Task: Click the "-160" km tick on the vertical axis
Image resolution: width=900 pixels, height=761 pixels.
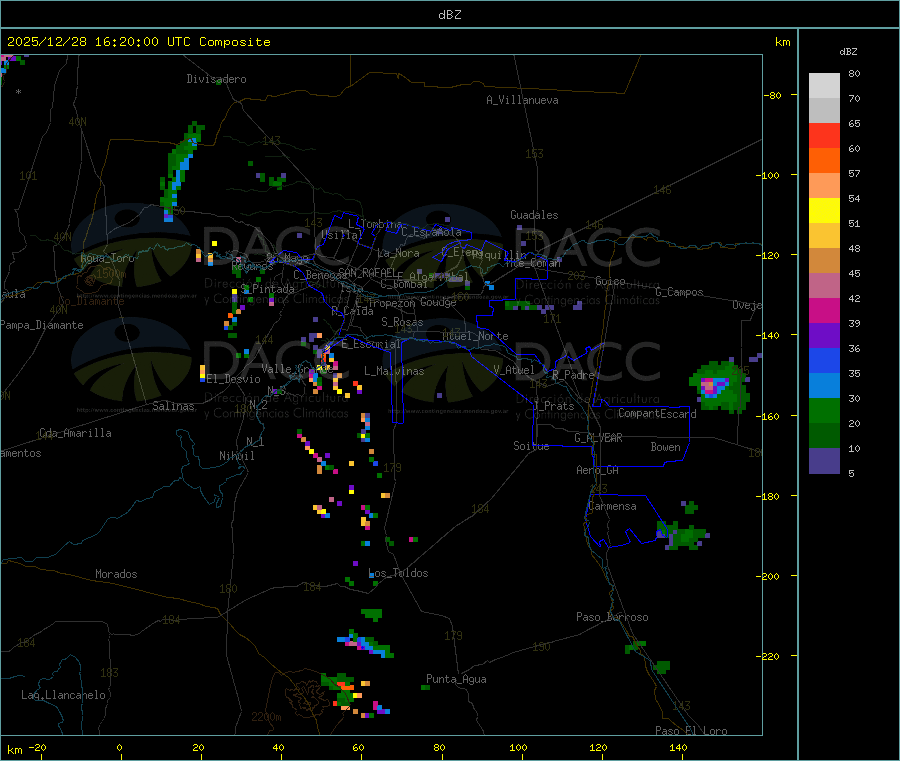Action: coord(770,416)
